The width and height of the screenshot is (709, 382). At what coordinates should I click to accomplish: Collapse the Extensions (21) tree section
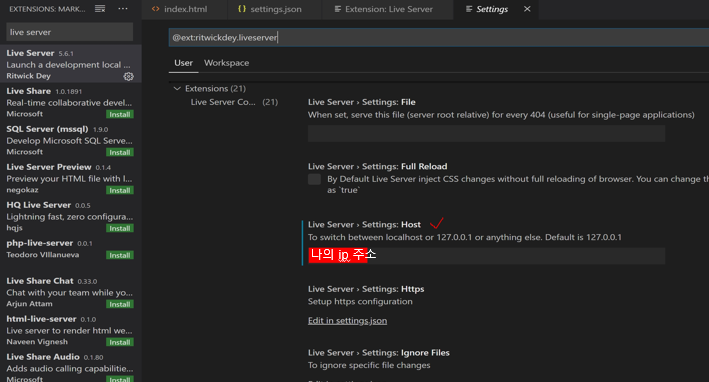[x=177, y=89]
